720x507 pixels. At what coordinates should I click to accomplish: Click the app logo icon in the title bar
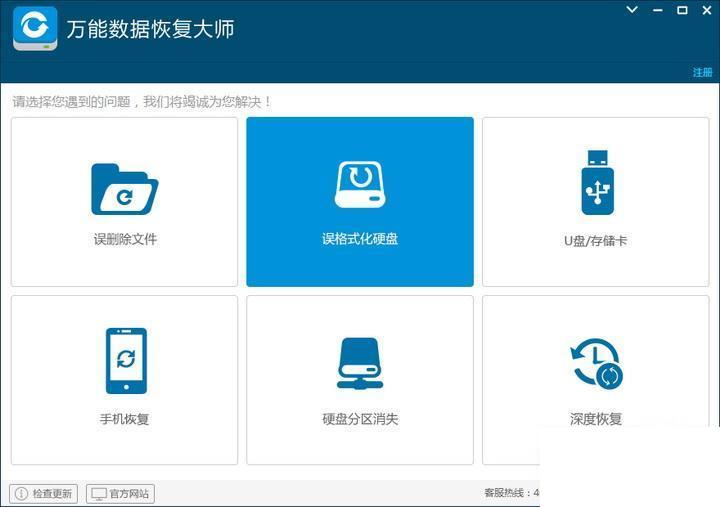click(x=35, y=28)
